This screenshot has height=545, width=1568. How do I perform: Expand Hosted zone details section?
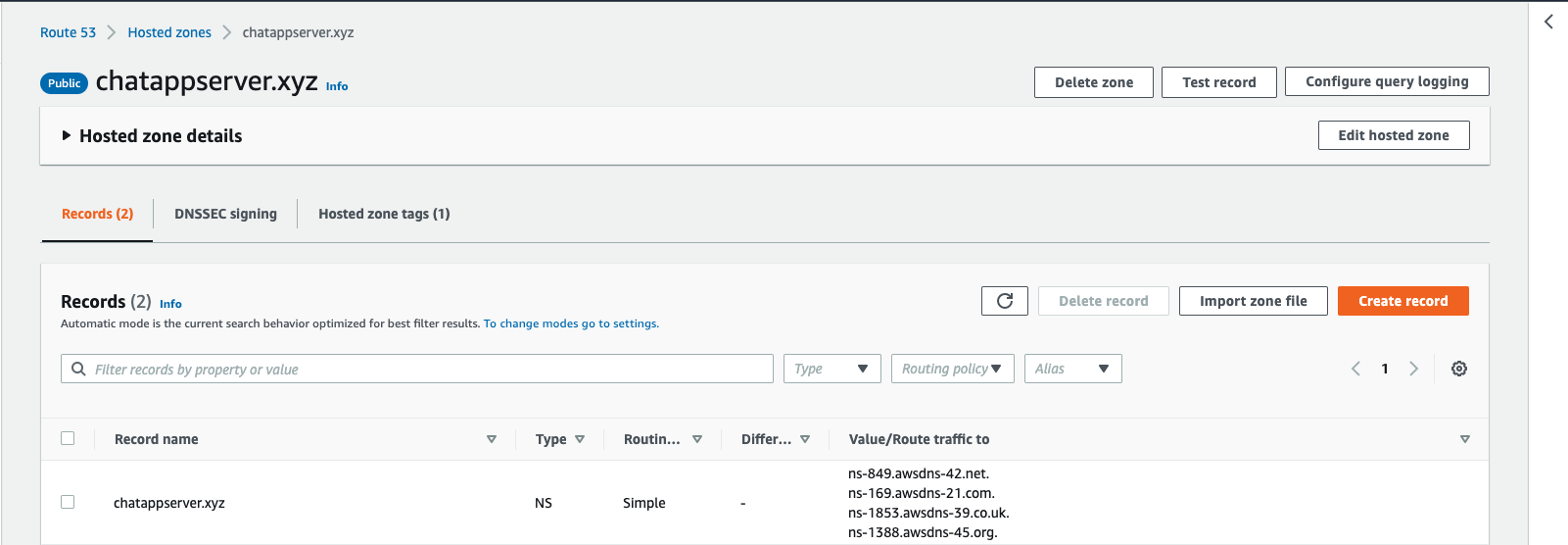tap(67, 136)
